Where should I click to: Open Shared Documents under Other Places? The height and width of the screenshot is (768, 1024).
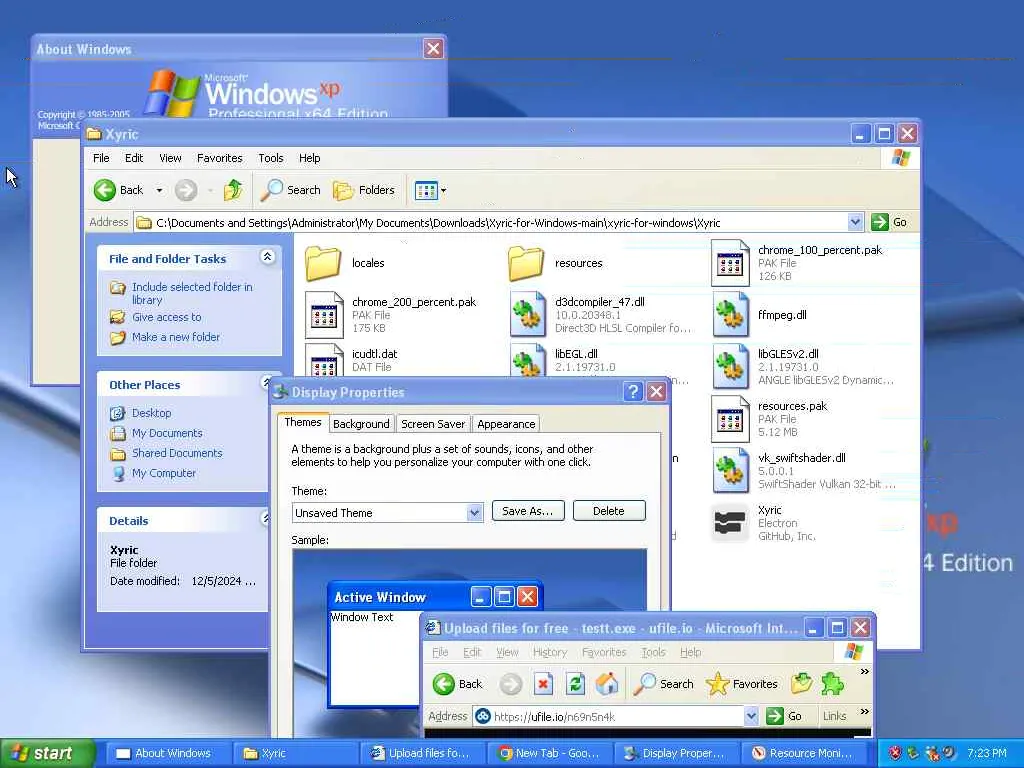point(177,453)
